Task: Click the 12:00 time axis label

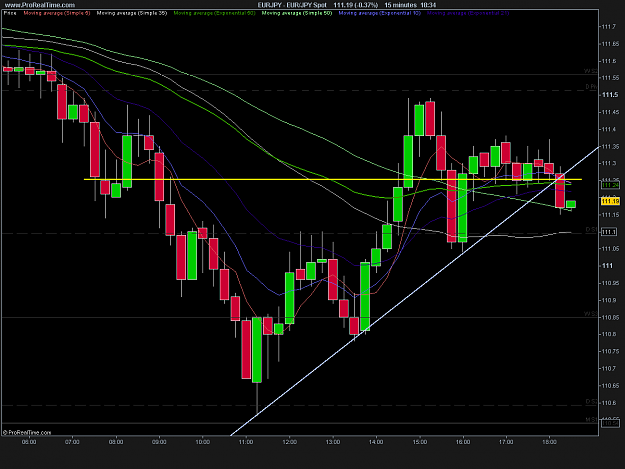Action: [x=289, y=442]
